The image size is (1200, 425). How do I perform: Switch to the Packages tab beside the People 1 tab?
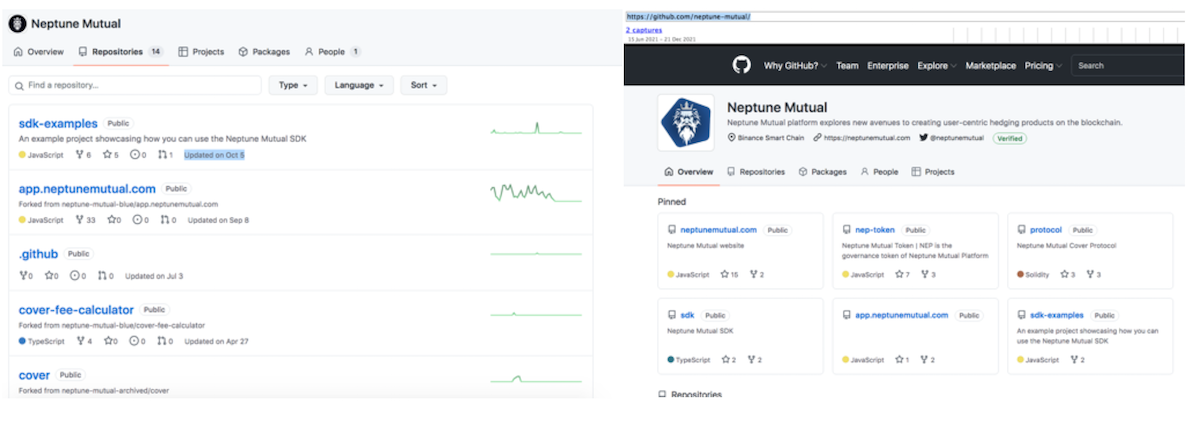pyautogui.click(x=264, y=52)
